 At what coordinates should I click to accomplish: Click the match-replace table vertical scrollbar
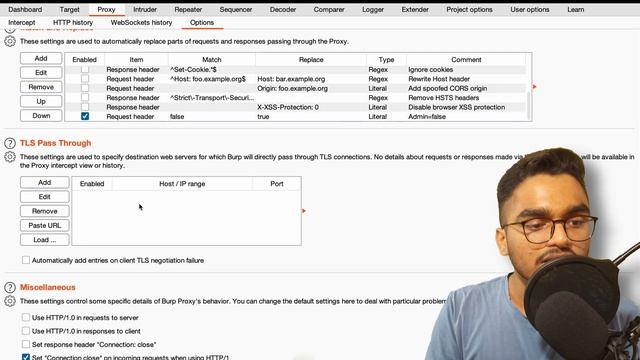tap(529, 106)
